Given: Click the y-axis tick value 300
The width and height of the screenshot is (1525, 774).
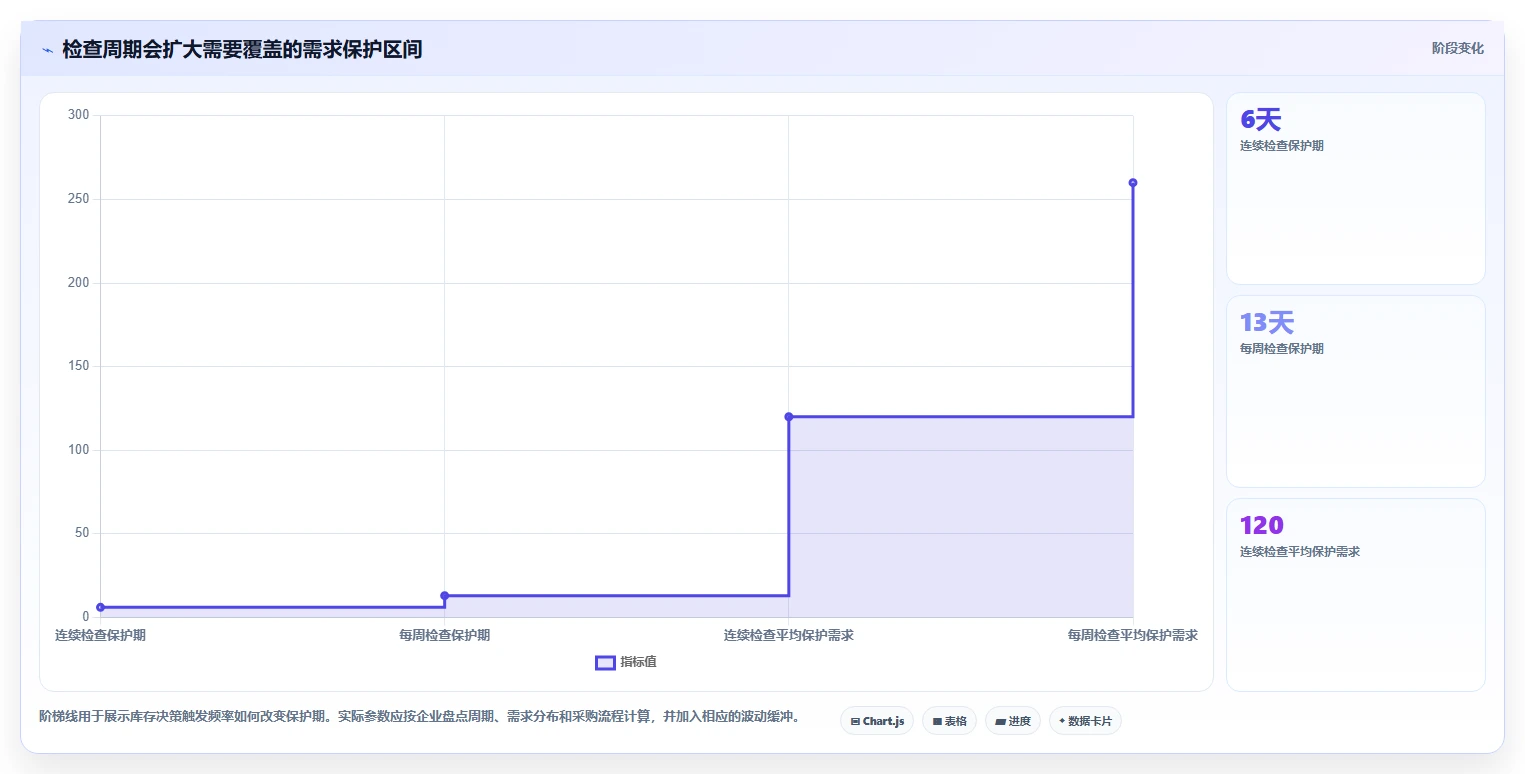Looking at the screenshot, I should [x=78, y=115].
